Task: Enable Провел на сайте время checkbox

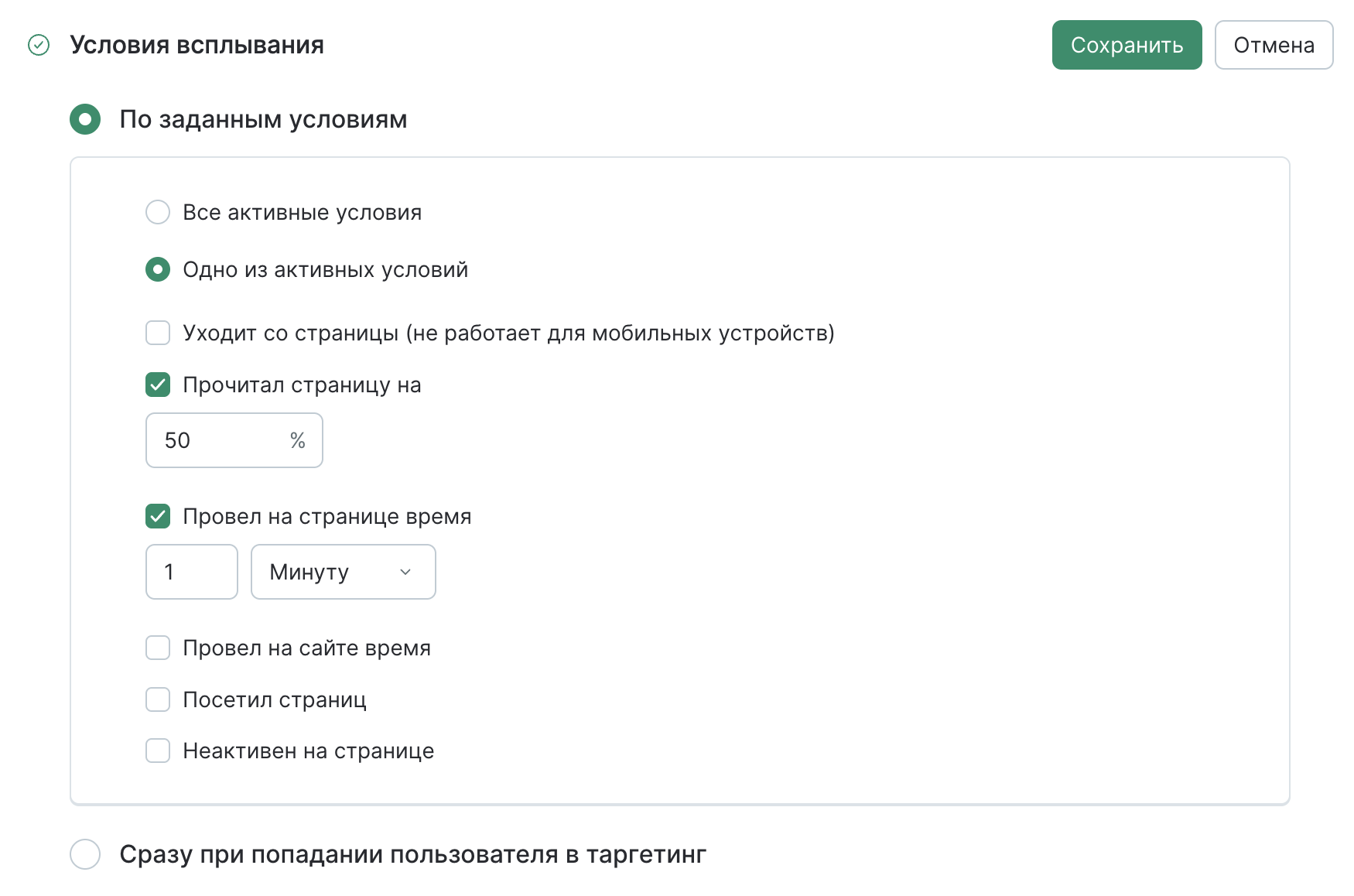Action: point(158,648)
